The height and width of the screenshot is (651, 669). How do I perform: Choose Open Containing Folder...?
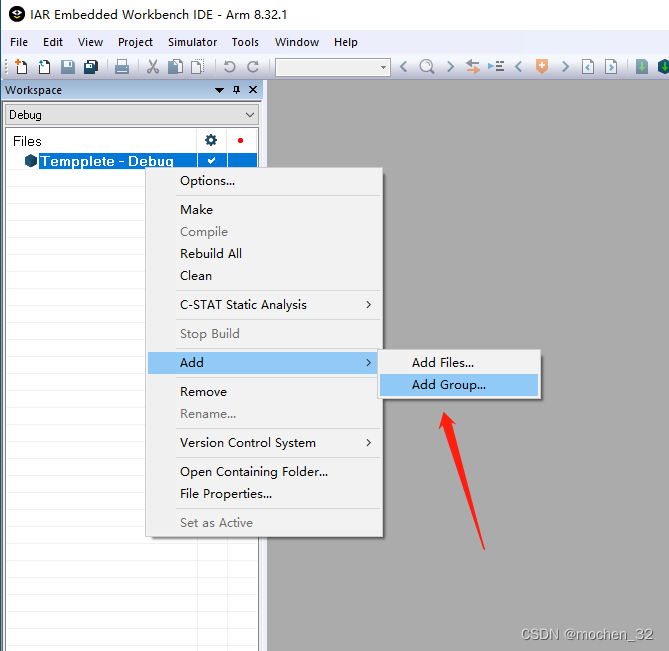click(x=263, y=472)
